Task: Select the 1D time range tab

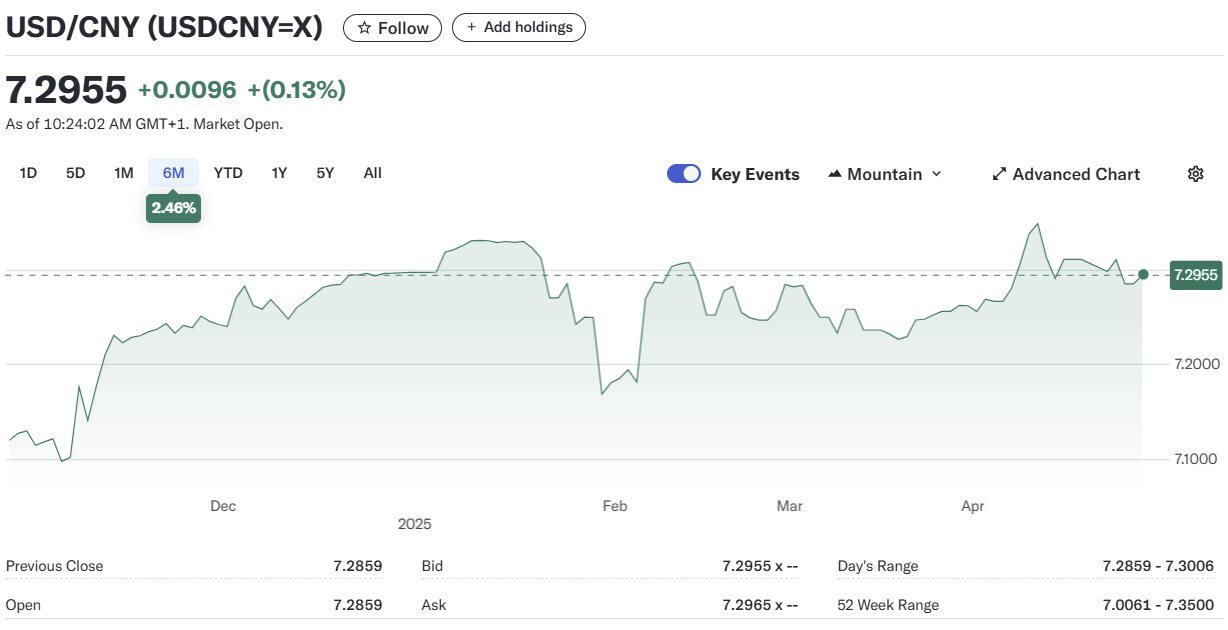Action: (x=28, y=173)
